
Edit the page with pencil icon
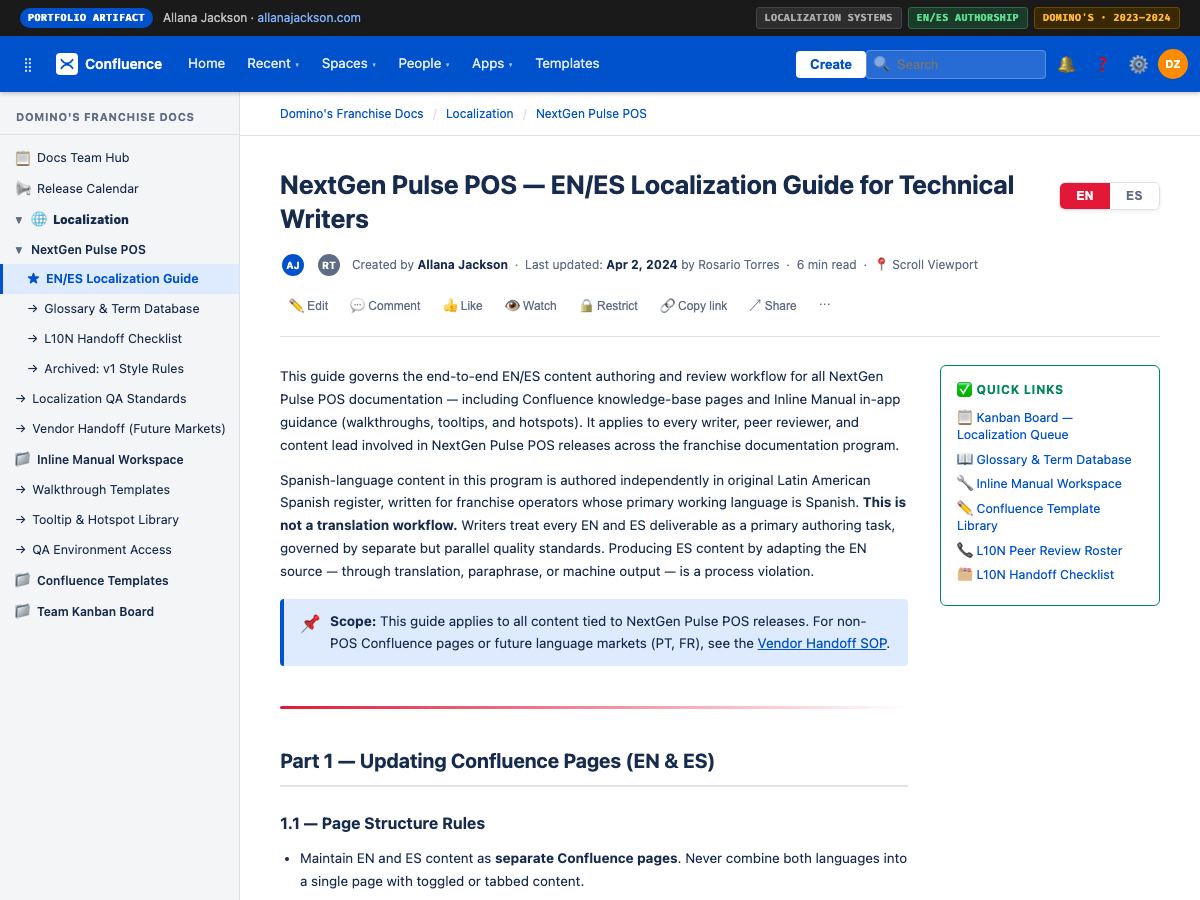click(x=308, y=306)
